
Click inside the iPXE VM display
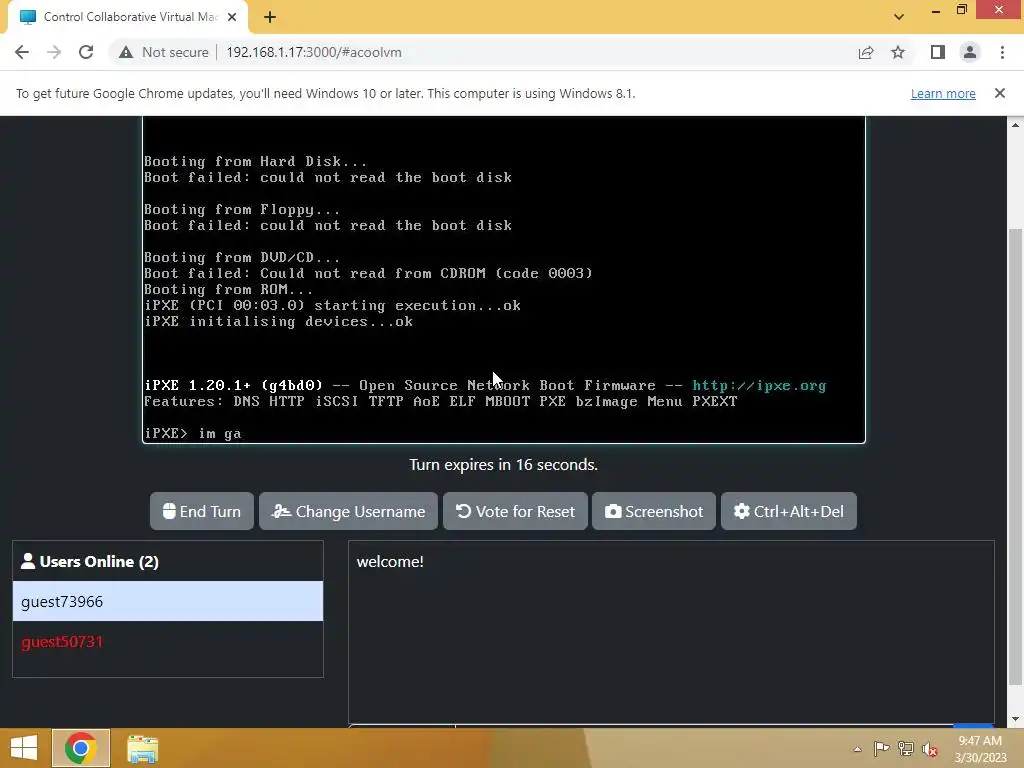[504, 280]
